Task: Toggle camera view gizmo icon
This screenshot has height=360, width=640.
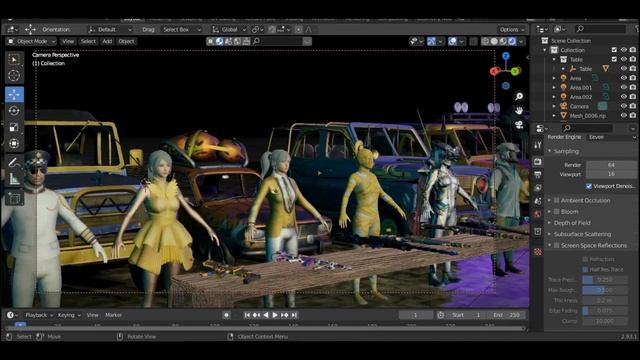Action: tap(519, 124)
